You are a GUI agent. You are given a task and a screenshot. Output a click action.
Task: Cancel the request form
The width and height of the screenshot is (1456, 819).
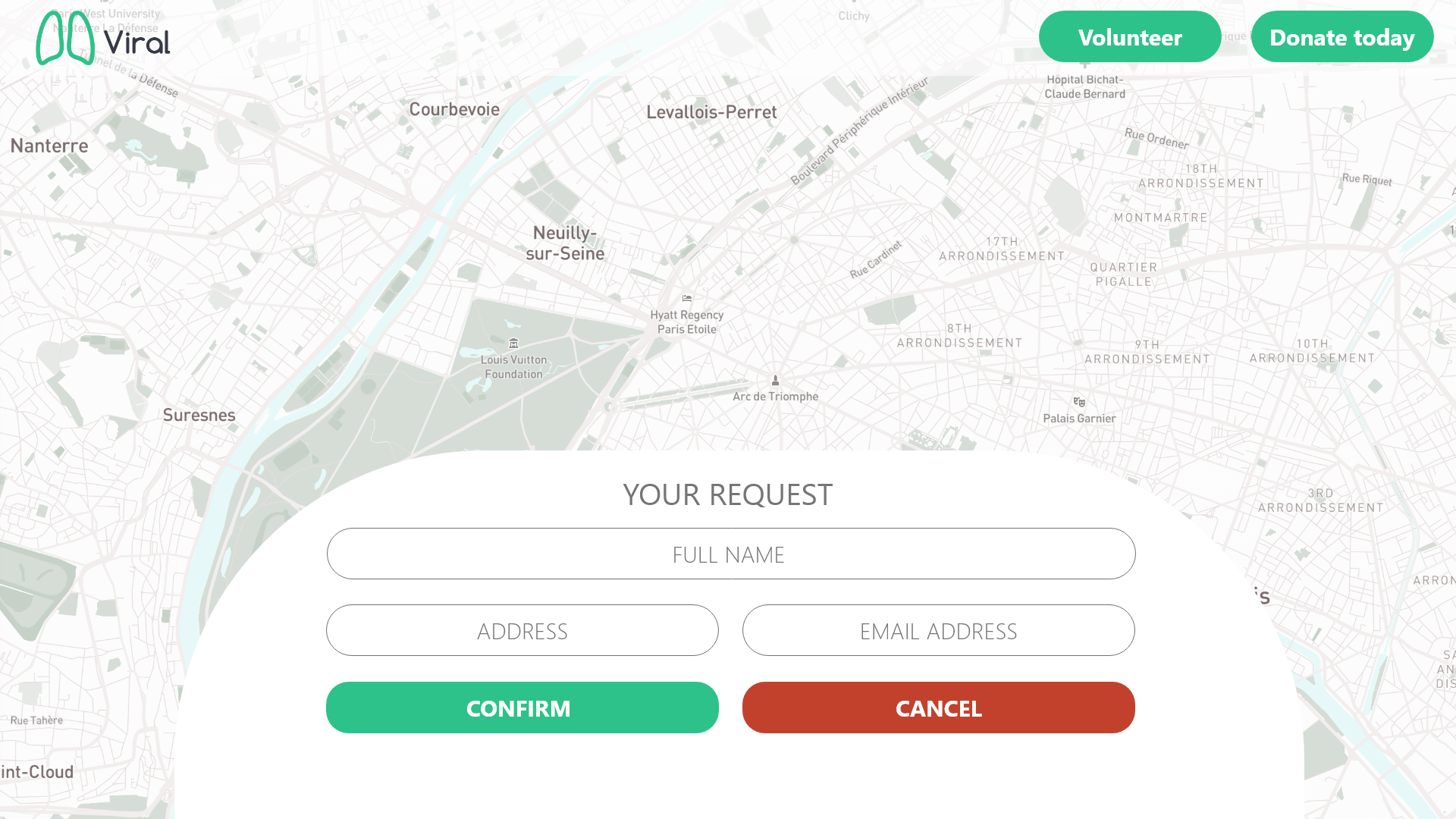point(939,708)
